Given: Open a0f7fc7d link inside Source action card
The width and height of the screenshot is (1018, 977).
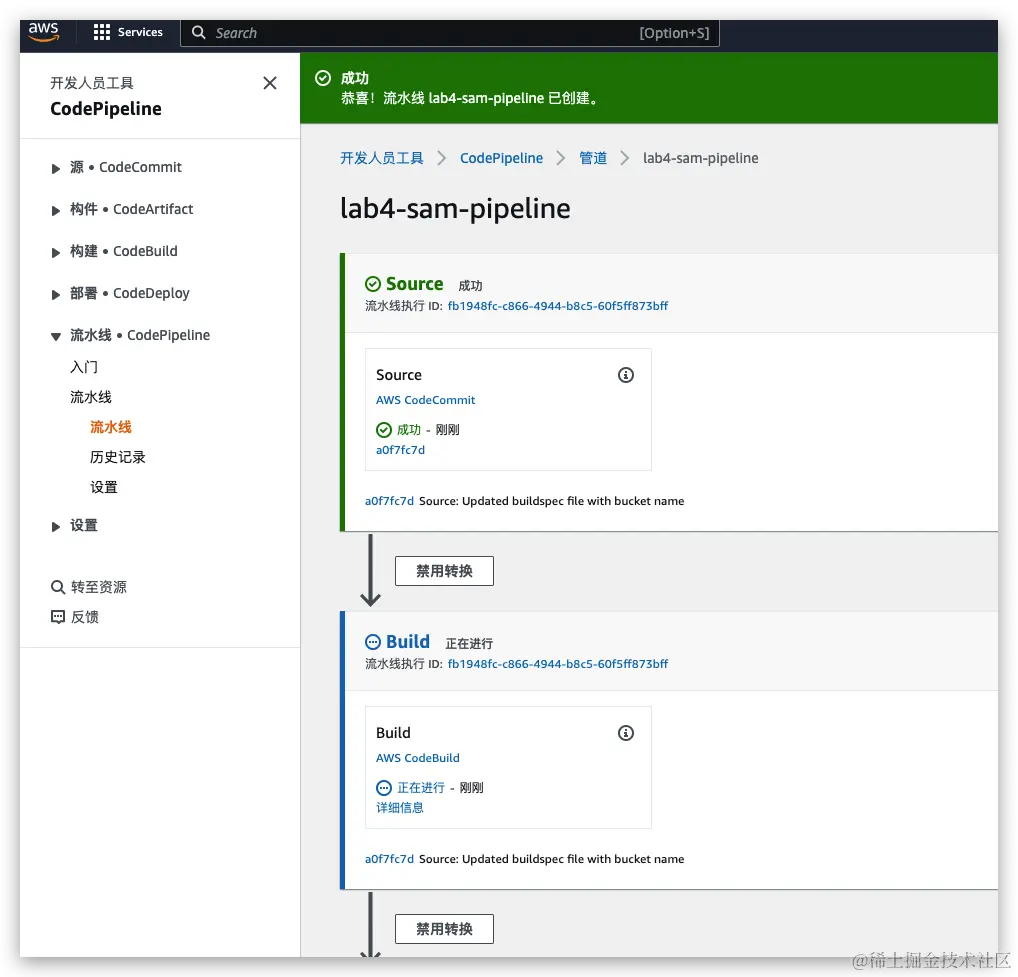Looking at the screenshot, I should pyautogui.click(x=400, y=450).
